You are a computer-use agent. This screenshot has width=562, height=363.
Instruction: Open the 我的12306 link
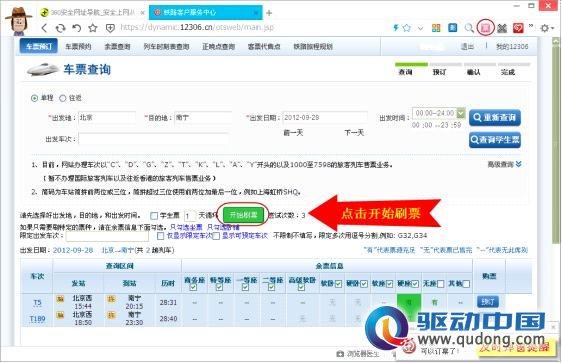[x=512, y=47]
